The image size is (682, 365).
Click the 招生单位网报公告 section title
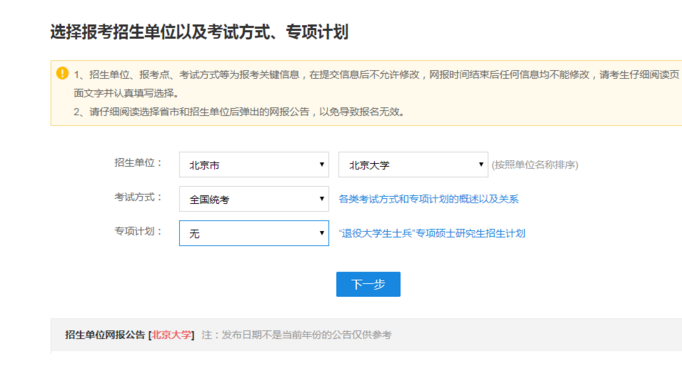105,335
